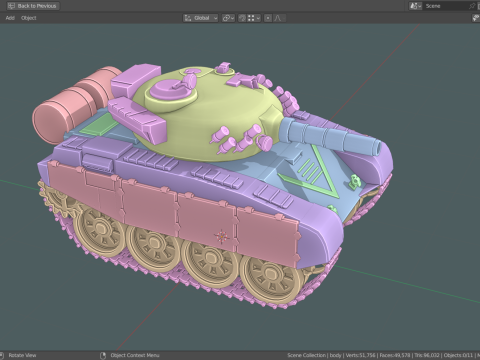
Task: Open the scene browse icon dropdown
Action: [x=416, y=6]
